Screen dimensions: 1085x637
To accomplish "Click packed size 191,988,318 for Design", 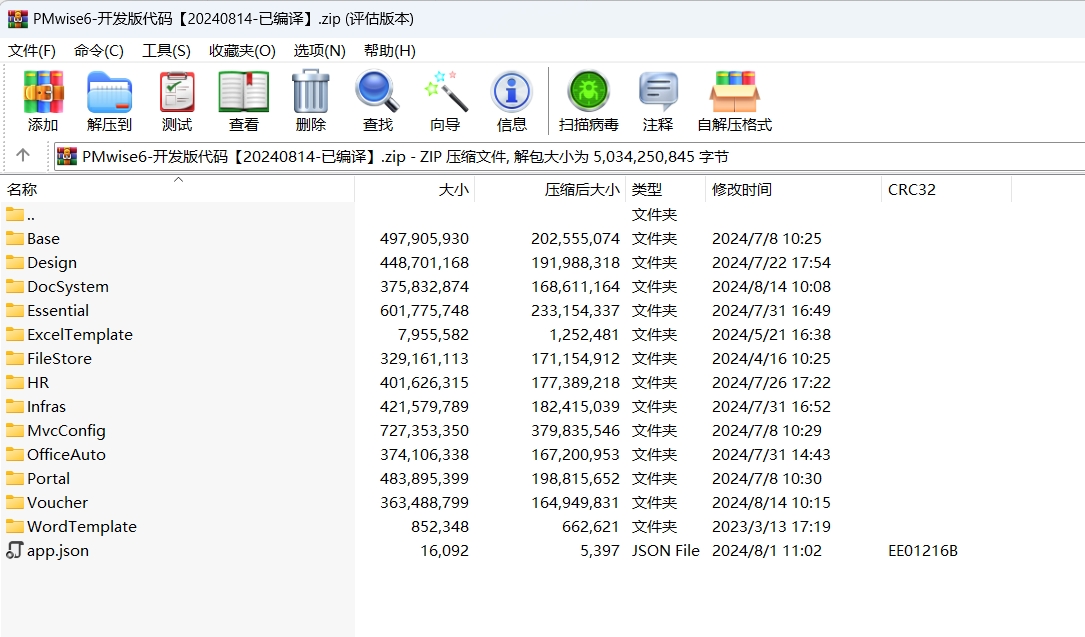I will coord(575,263).
